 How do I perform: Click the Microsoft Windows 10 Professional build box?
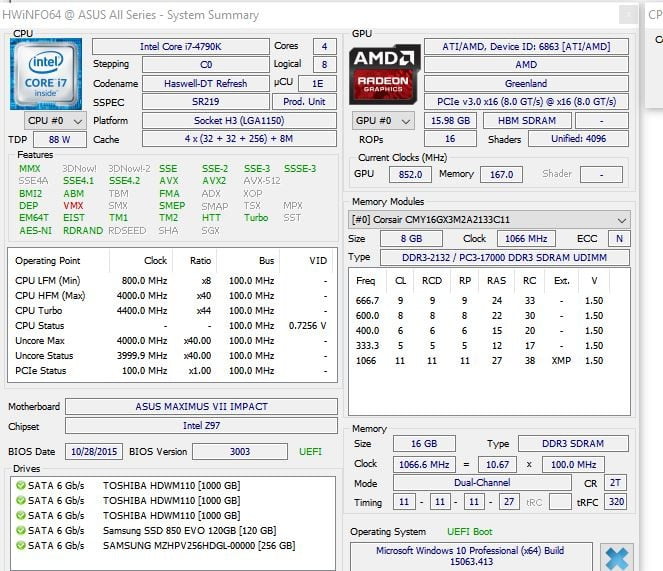(470, 557)
